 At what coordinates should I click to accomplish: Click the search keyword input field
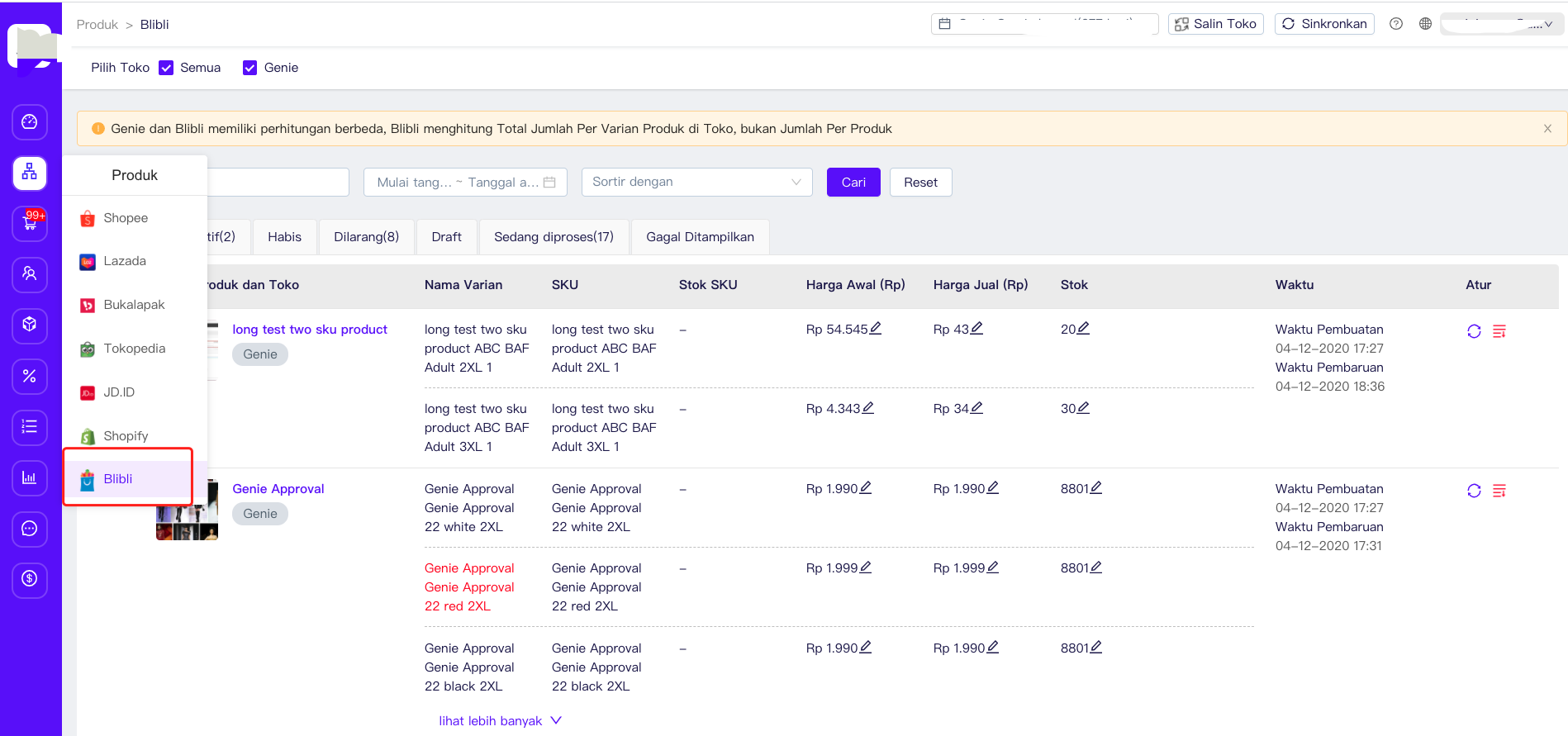click(x=278, y=182)
